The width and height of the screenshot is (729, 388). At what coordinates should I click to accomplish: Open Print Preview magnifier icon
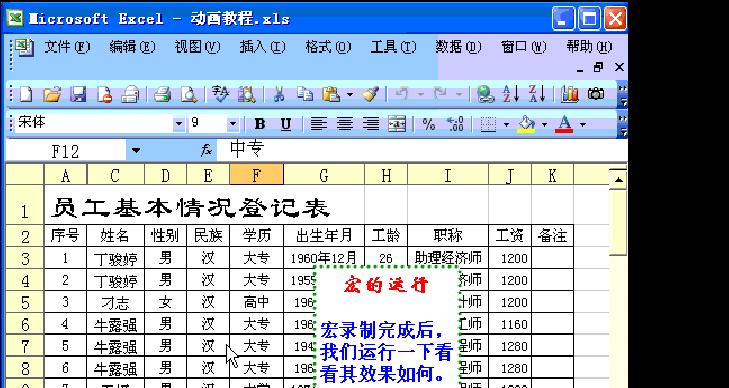189,95
